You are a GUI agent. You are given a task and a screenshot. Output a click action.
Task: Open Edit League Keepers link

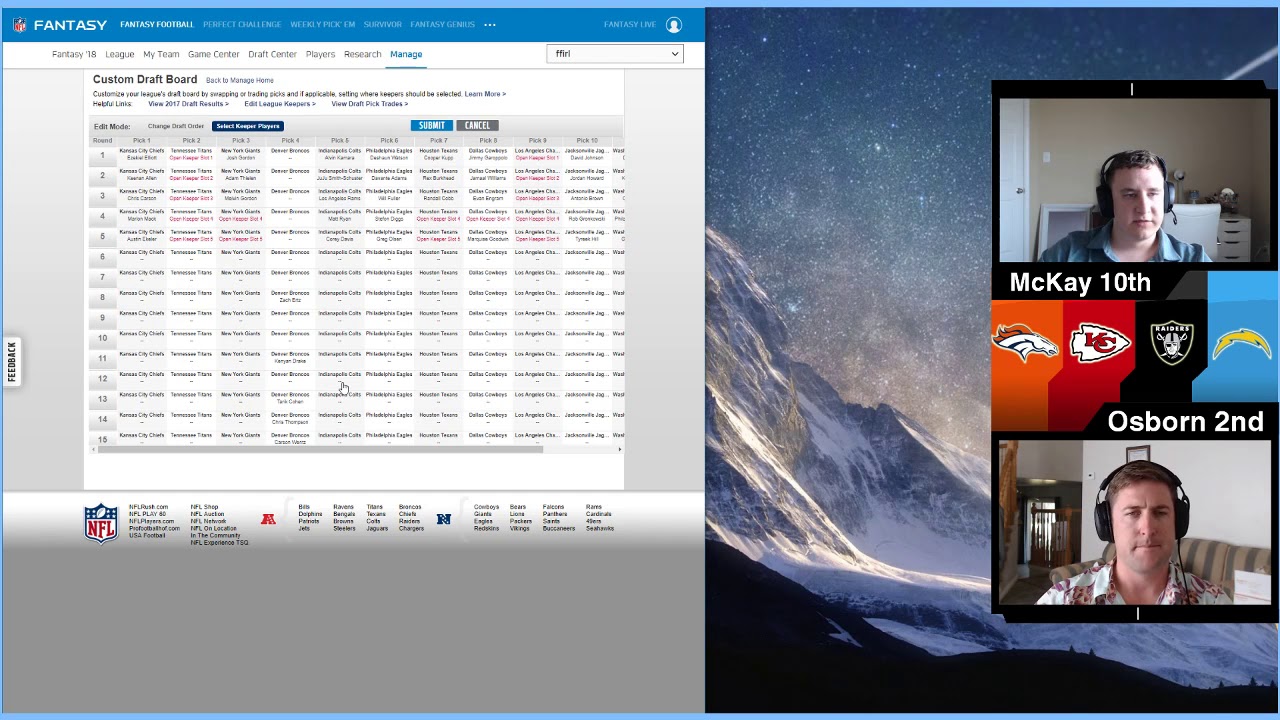pyautogui.click(x=280, y=104)
